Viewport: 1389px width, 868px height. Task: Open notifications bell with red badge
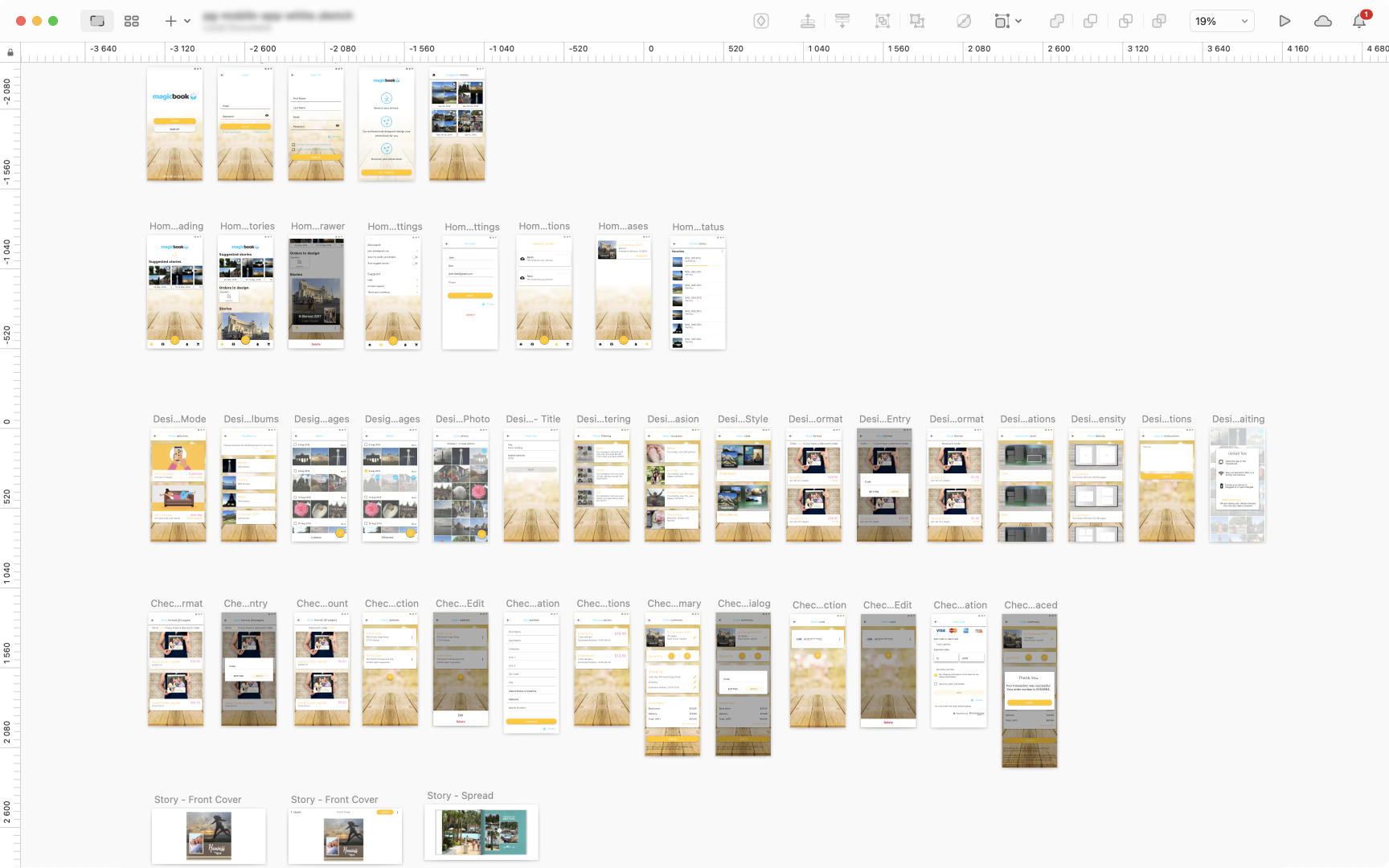[1359, 22]
